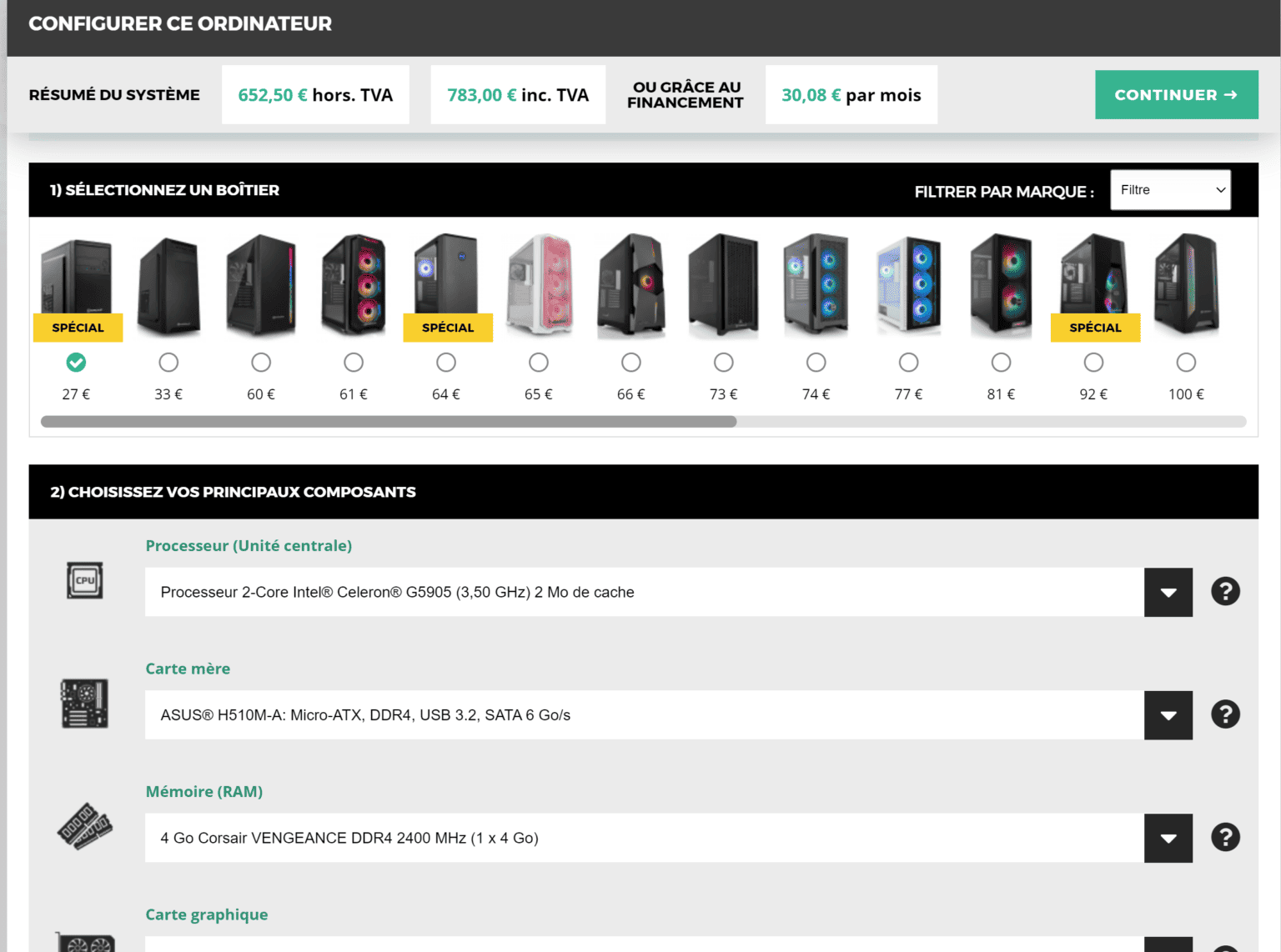The height and width of the screenshot is (952, 1281).
Task: Open Corsair VENGEANCE RAM selection field
Action: pos(645,838)
